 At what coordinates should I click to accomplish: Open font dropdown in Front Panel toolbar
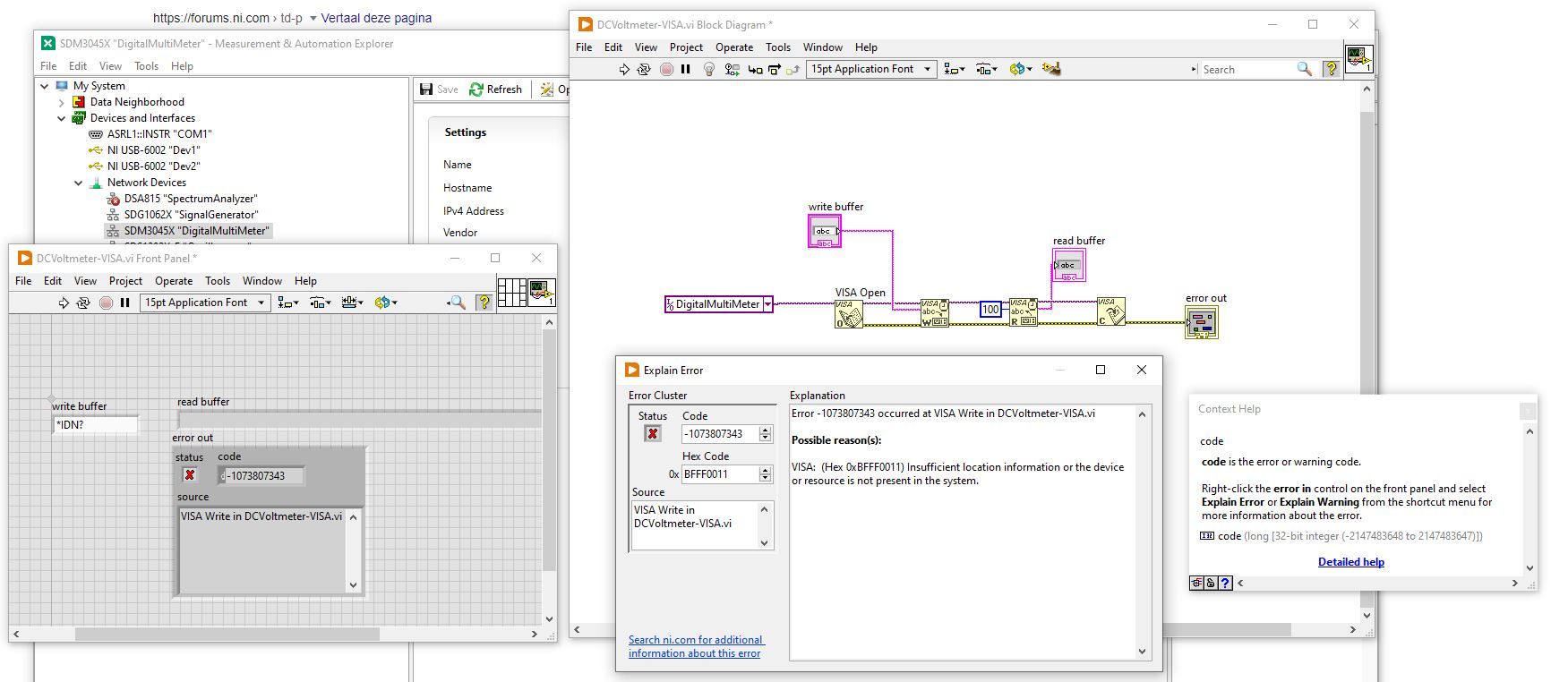pos(205,303)
